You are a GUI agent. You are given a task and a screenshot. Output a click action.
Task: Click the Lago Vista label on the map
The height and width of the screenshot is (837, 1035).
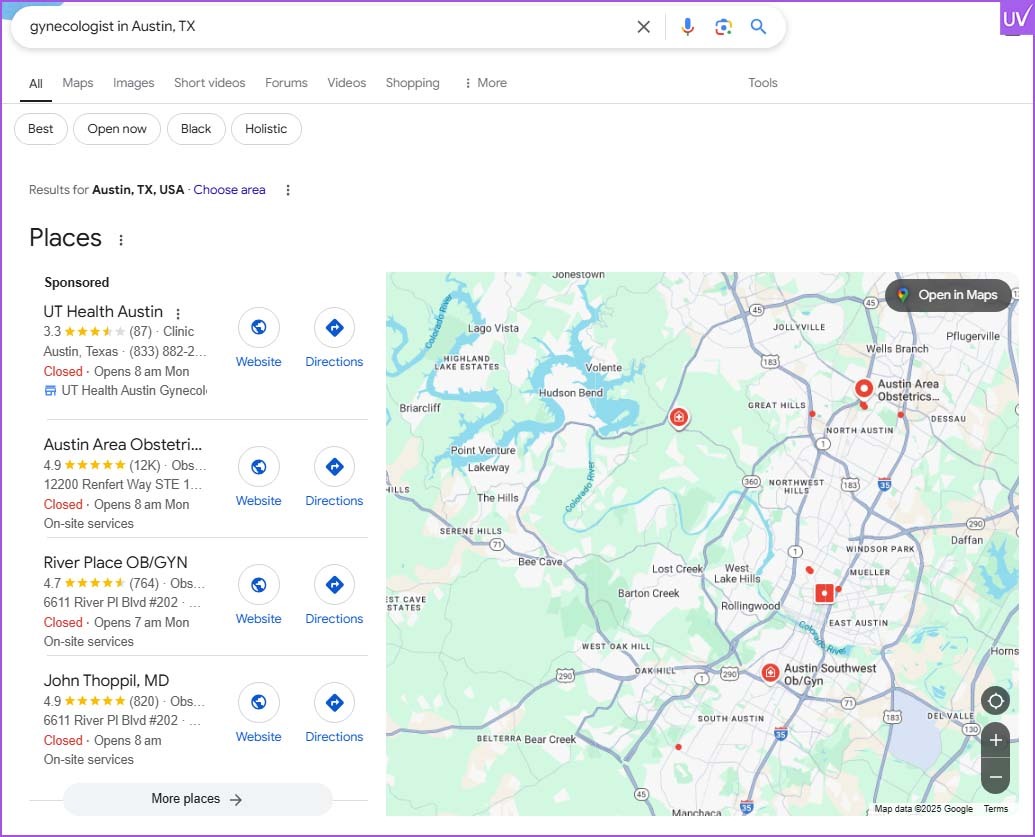point(493,328)
